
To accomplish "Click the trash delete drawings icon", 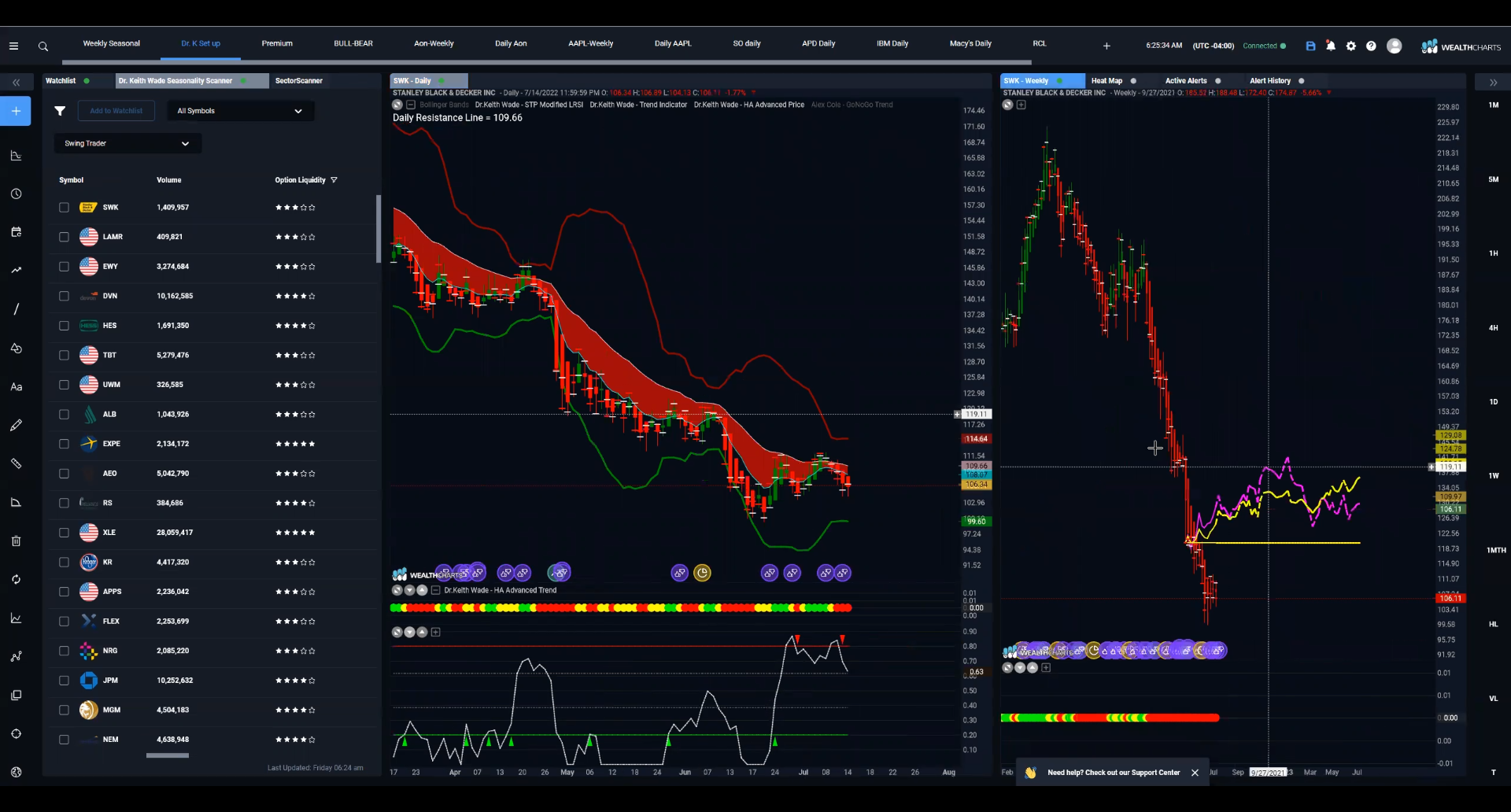I will click(x=16, y=541).
